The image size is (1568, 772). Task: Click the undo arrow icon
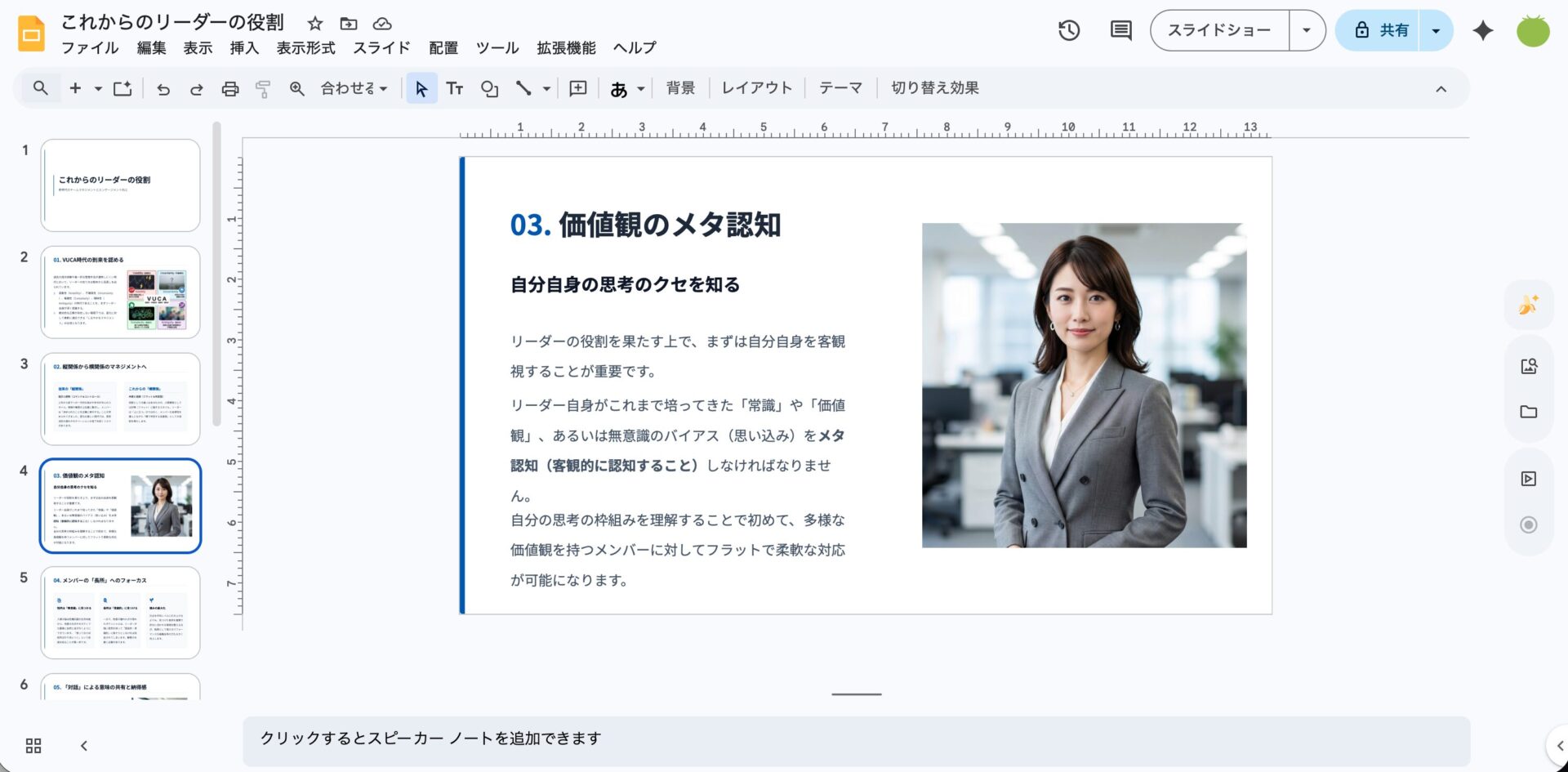[163, 89]
